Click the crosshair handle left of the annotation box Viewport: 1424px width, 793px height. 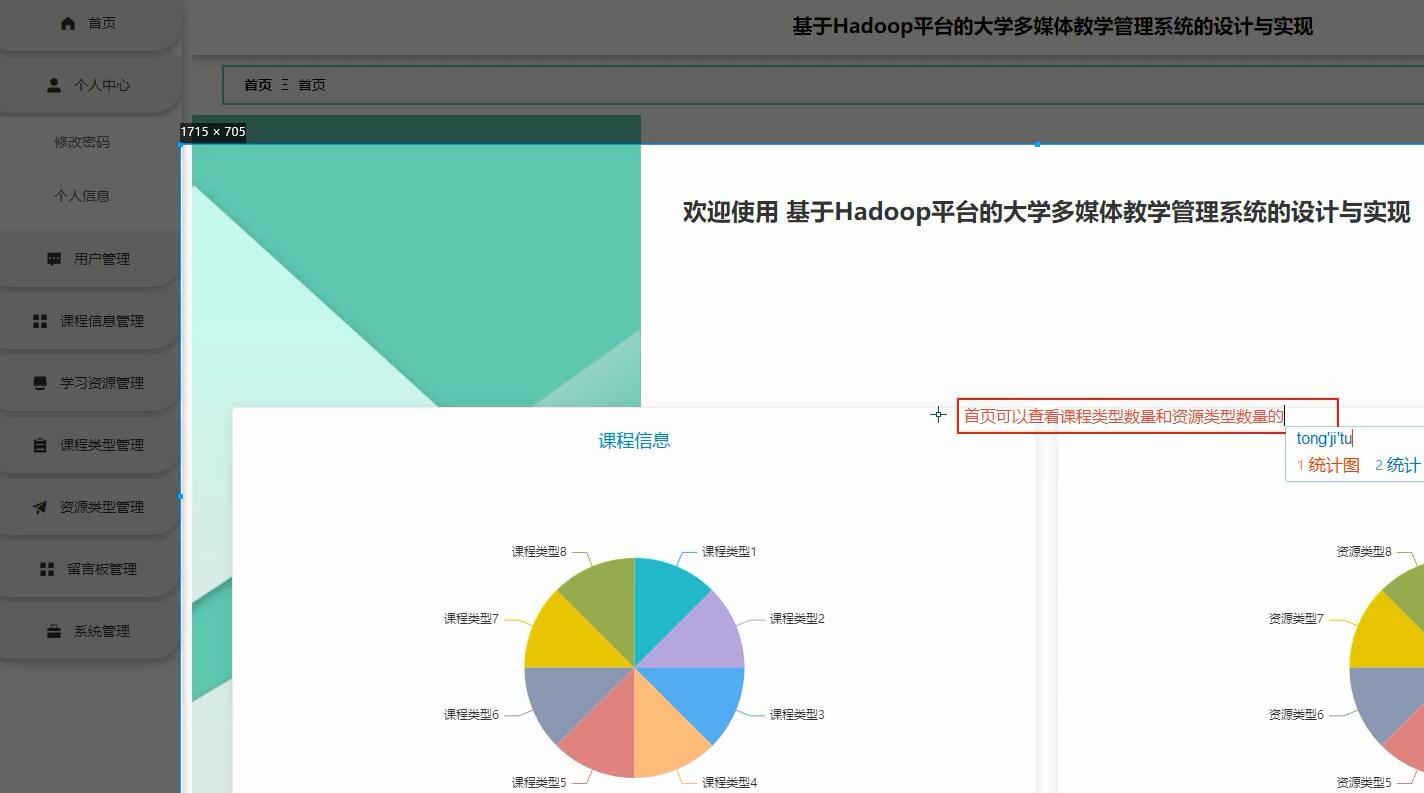938,414
